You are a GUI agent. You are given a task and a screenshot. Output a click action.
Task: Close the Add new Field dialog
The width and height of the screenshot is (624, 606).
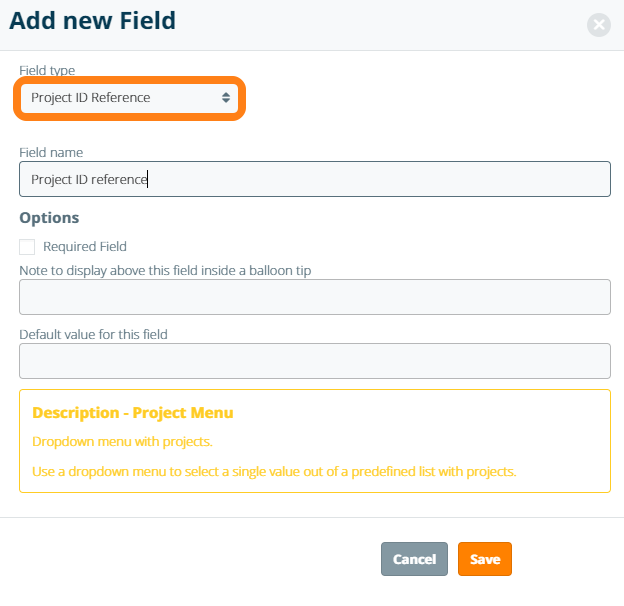pos(599,25)
